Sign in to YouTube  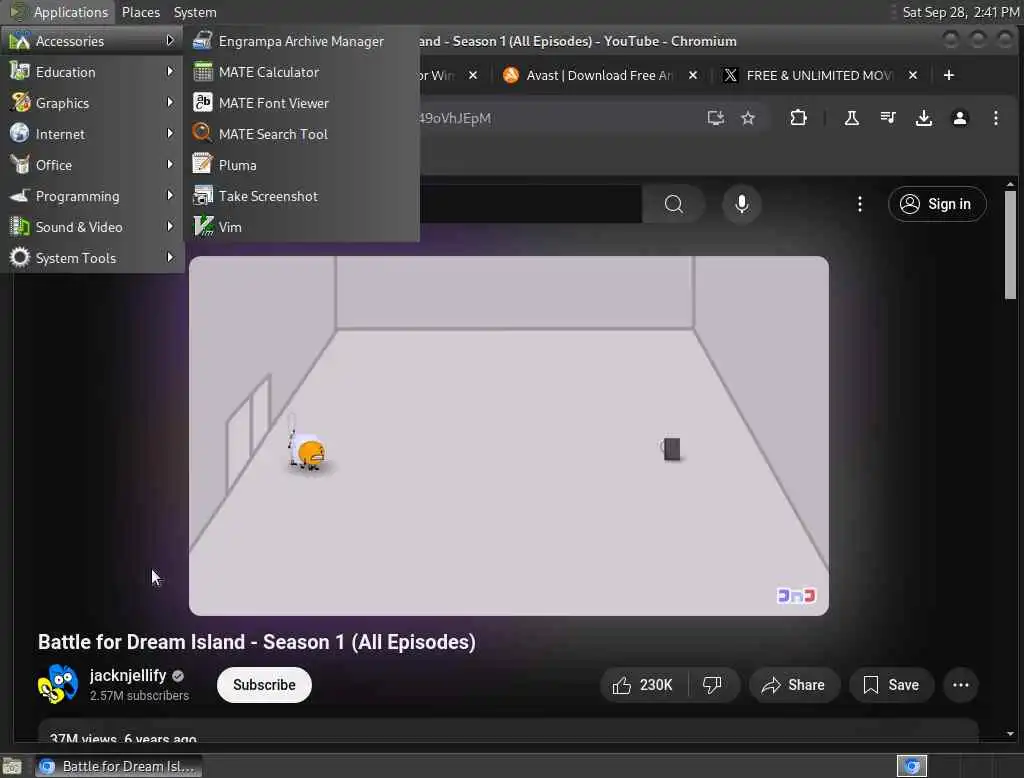(936, 204)
